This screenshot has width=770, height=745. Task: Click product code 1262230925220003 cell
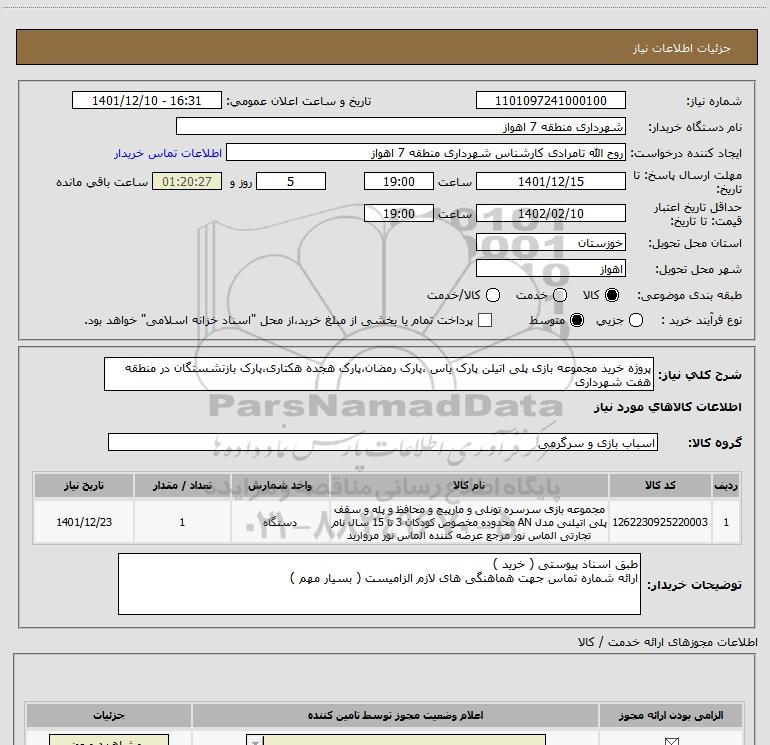660,522
